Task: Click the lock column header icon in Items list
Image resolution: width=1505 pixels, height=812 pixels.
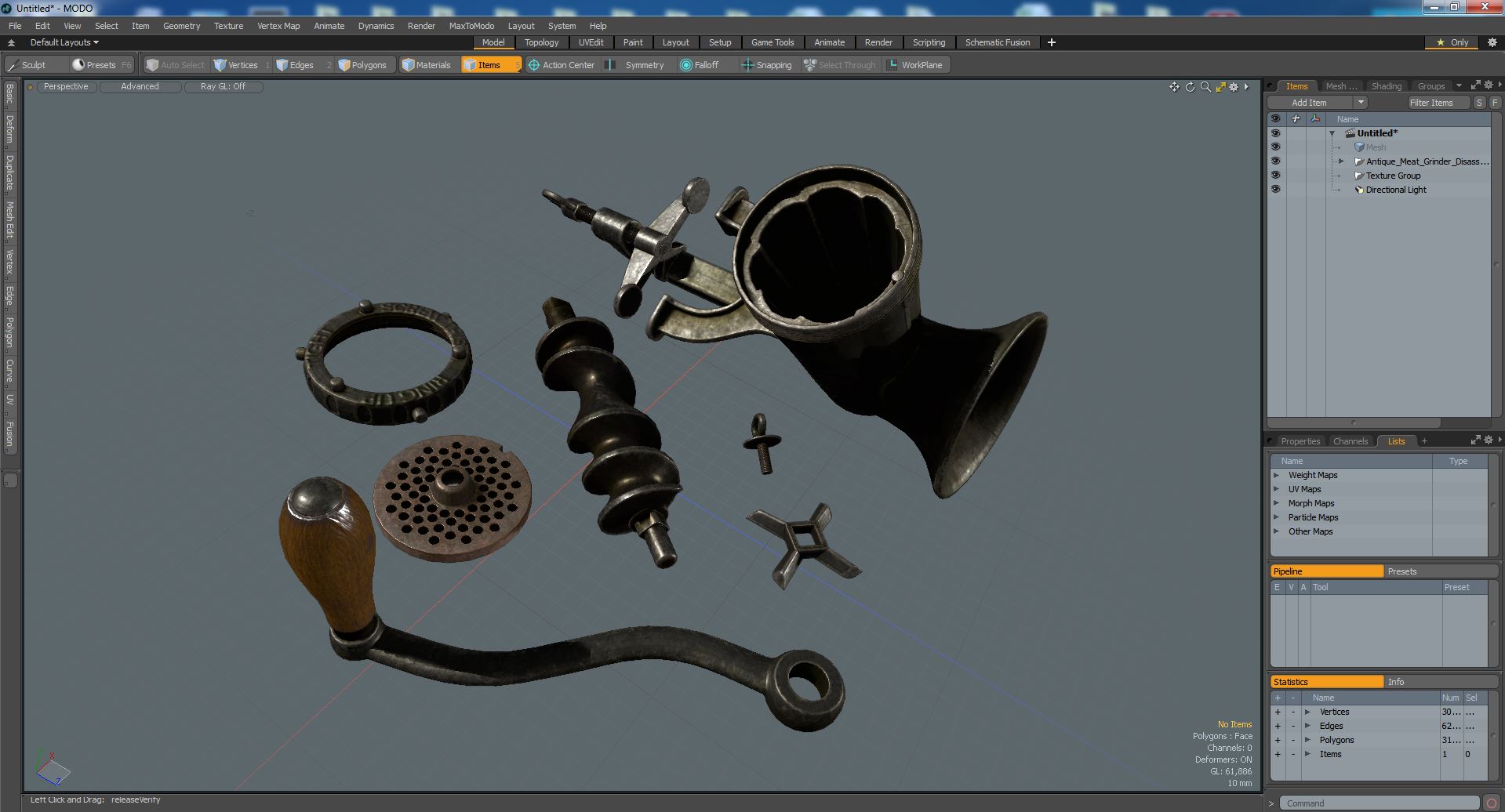Action: (x=1296, y=119)
